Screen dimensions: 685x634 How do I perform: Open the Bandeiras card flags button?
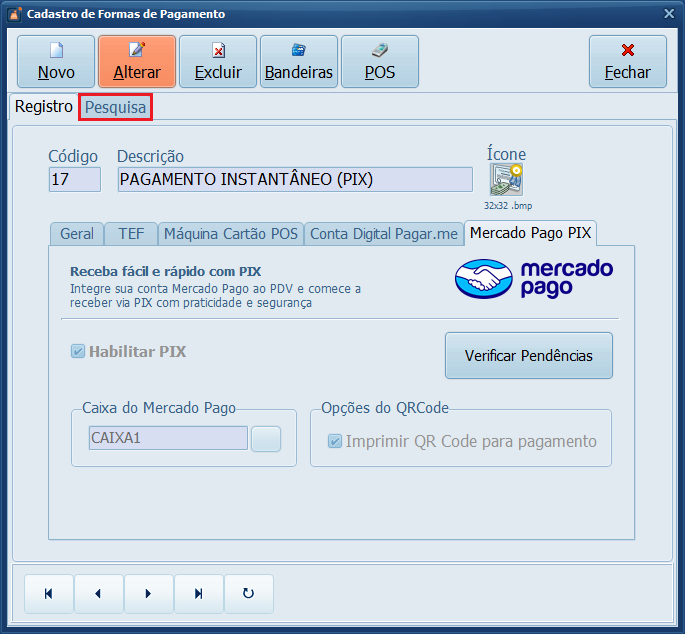click(x=298, y=62)
